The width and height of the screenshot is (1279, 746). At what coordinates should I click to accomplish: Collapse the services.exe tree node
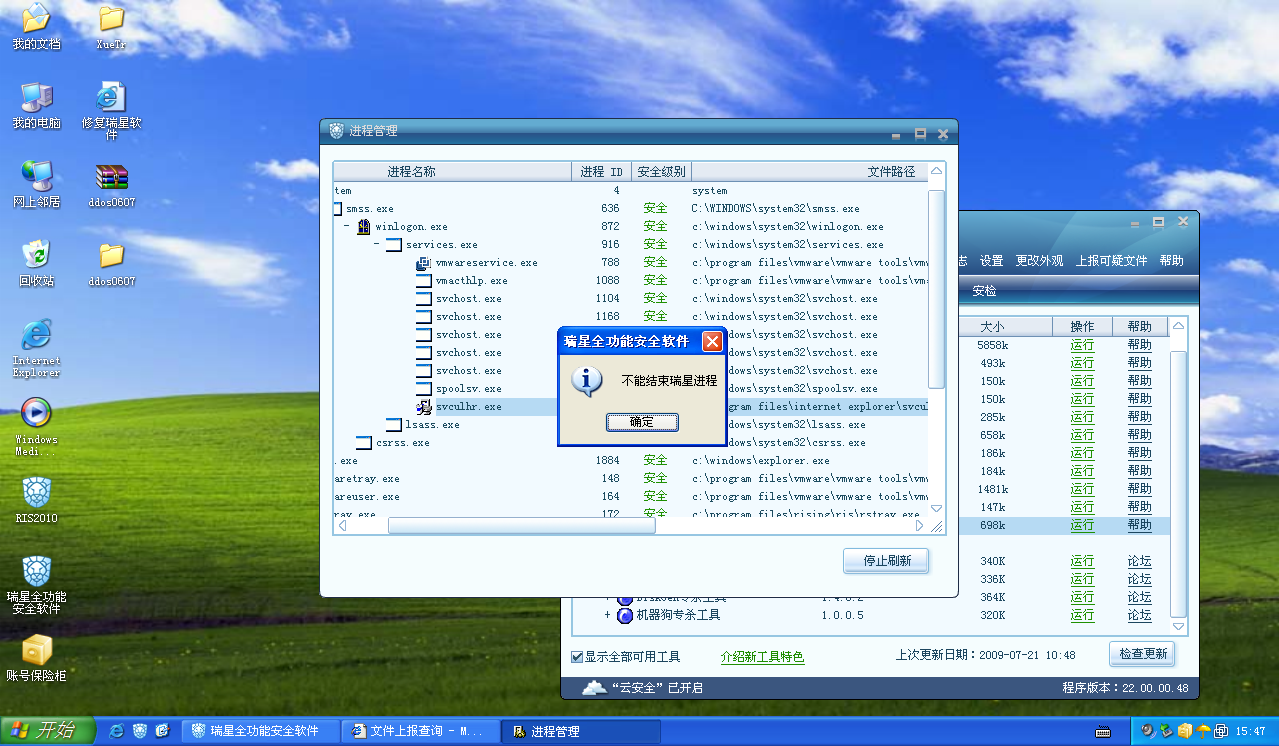pyautogui.click(x=377, y=245)
